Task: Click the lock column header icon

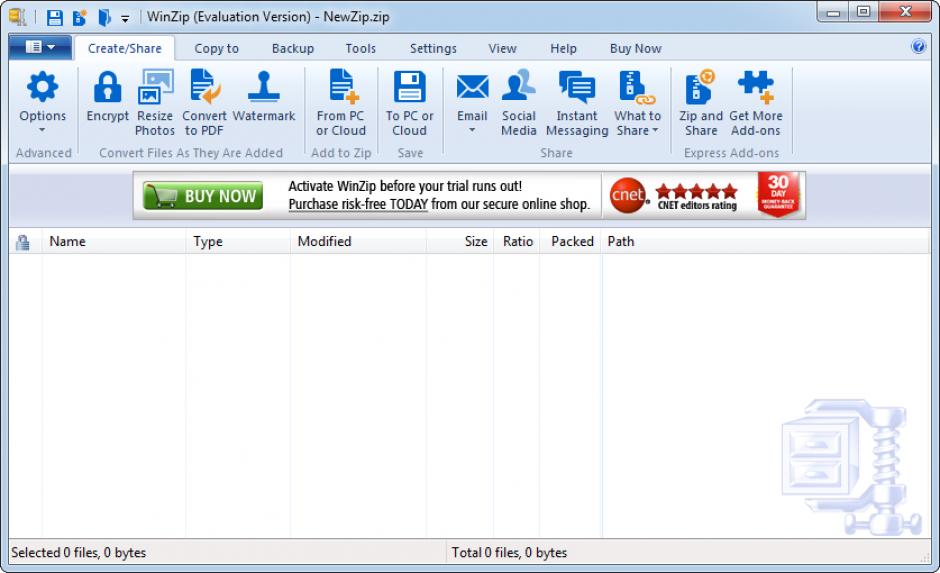Action: tap(23, 242)
